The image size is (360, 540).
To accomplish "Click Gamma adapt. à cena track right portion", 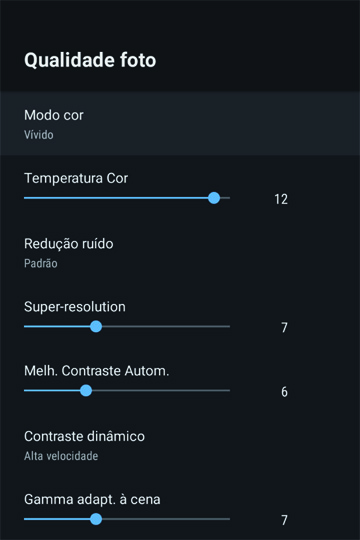I will click(166, 519).
